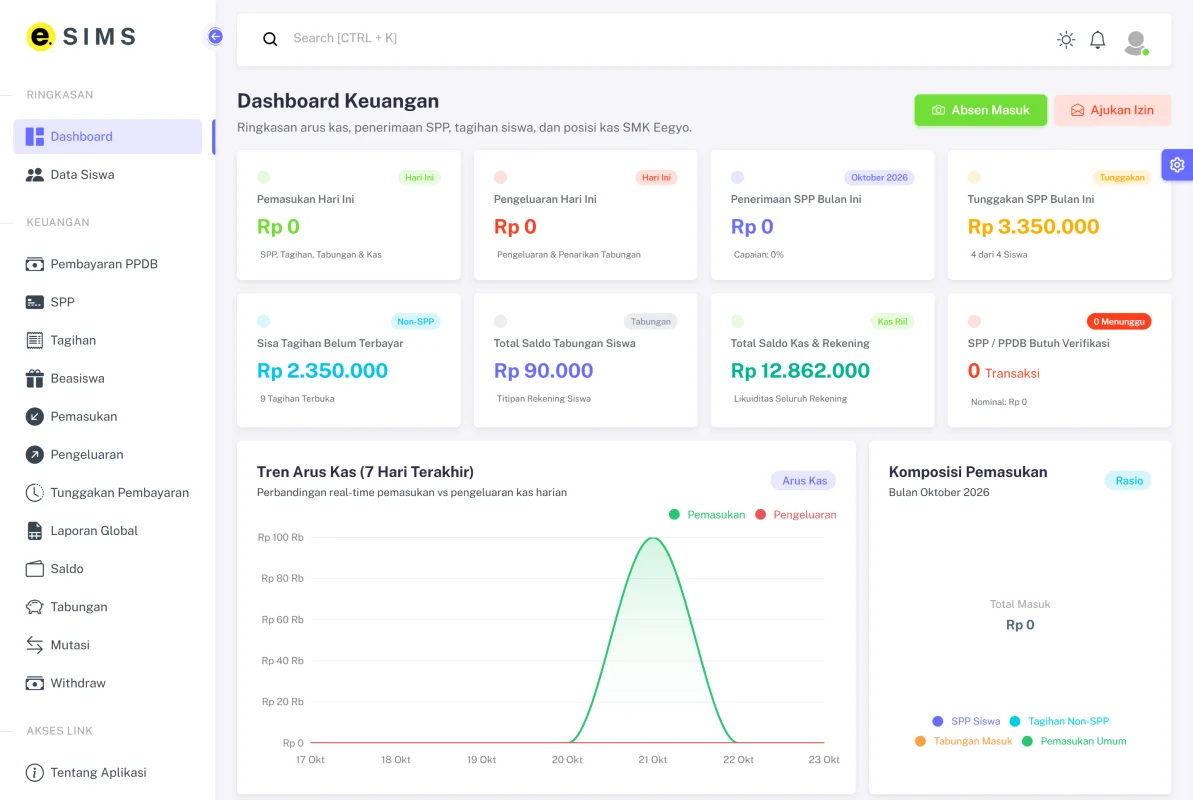Go to Data Siswa menu
Viewport: 1193px width, 800px height.
107,174
